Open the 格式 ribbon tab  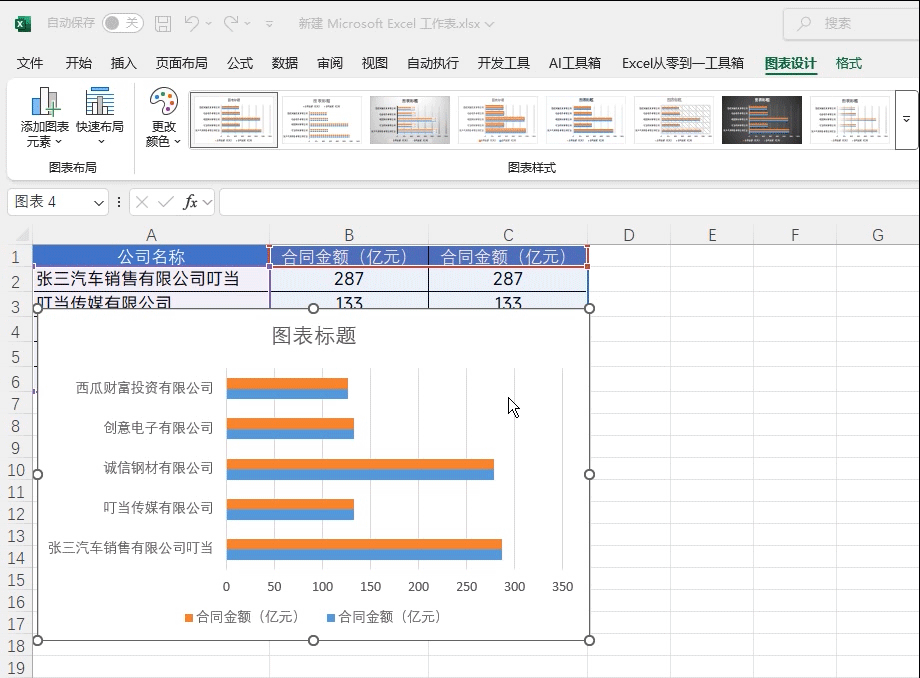click(x=848, y=63)
